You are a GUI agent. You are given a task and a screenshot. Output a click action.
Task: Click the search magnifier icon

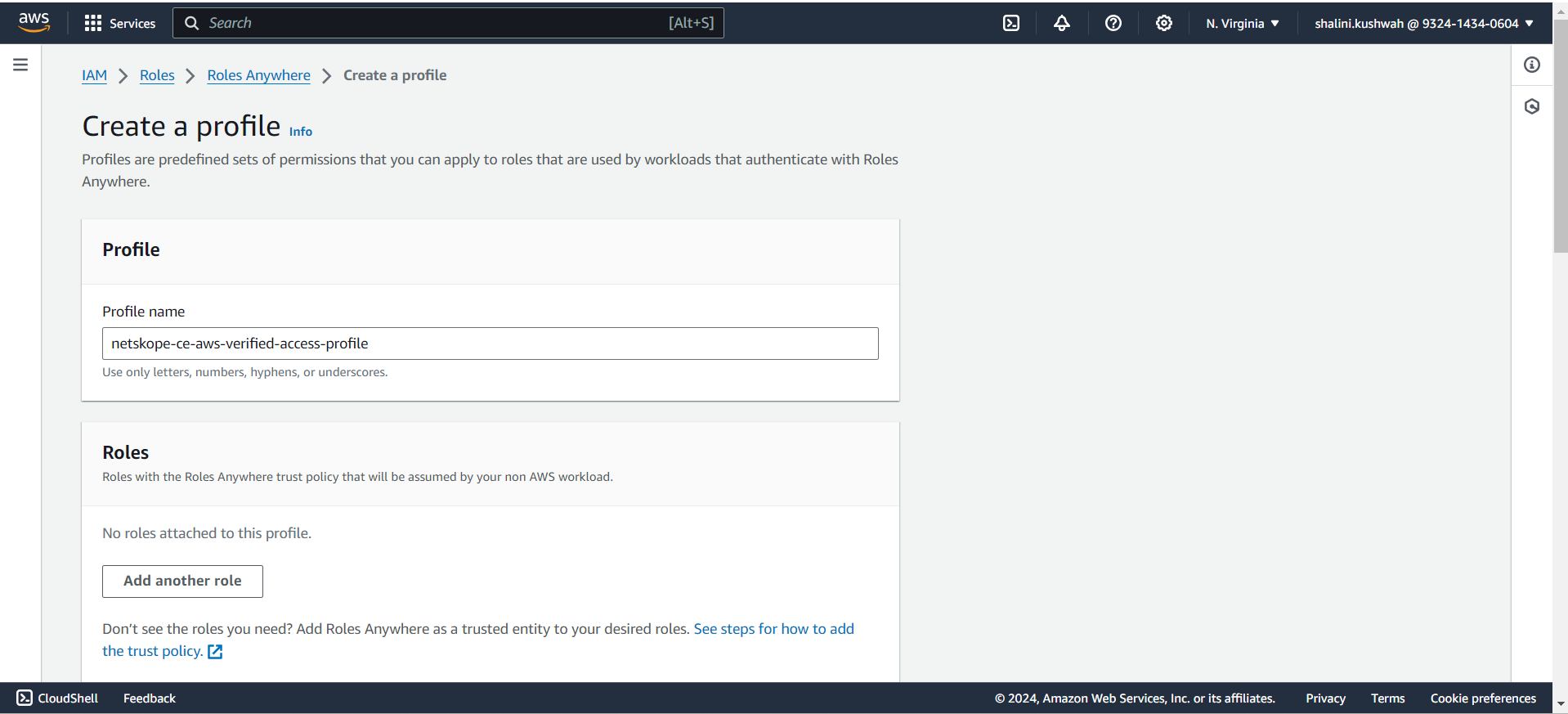pos(192,23)
